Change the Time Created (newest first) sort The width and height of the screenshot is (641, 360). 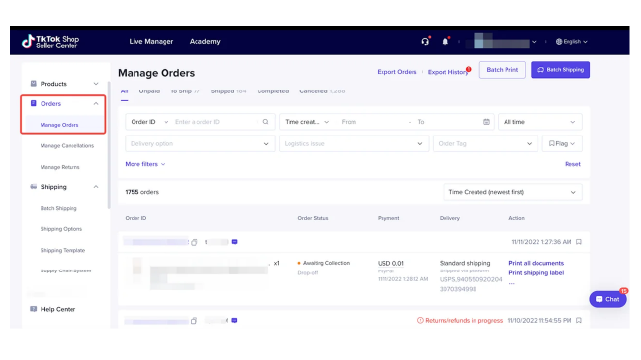(513, 192)
